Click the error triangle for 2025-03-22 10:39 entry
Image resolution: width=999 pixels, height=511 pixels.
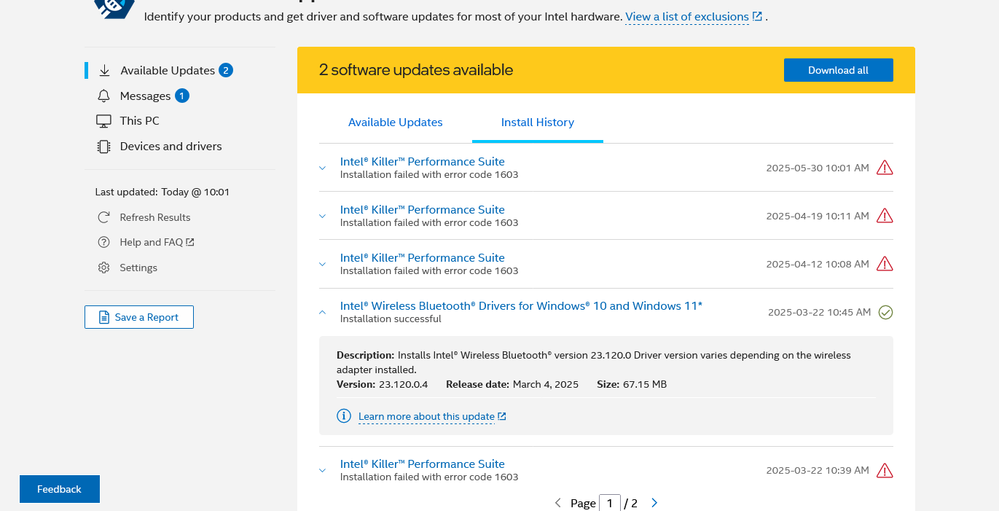[884, 471]
